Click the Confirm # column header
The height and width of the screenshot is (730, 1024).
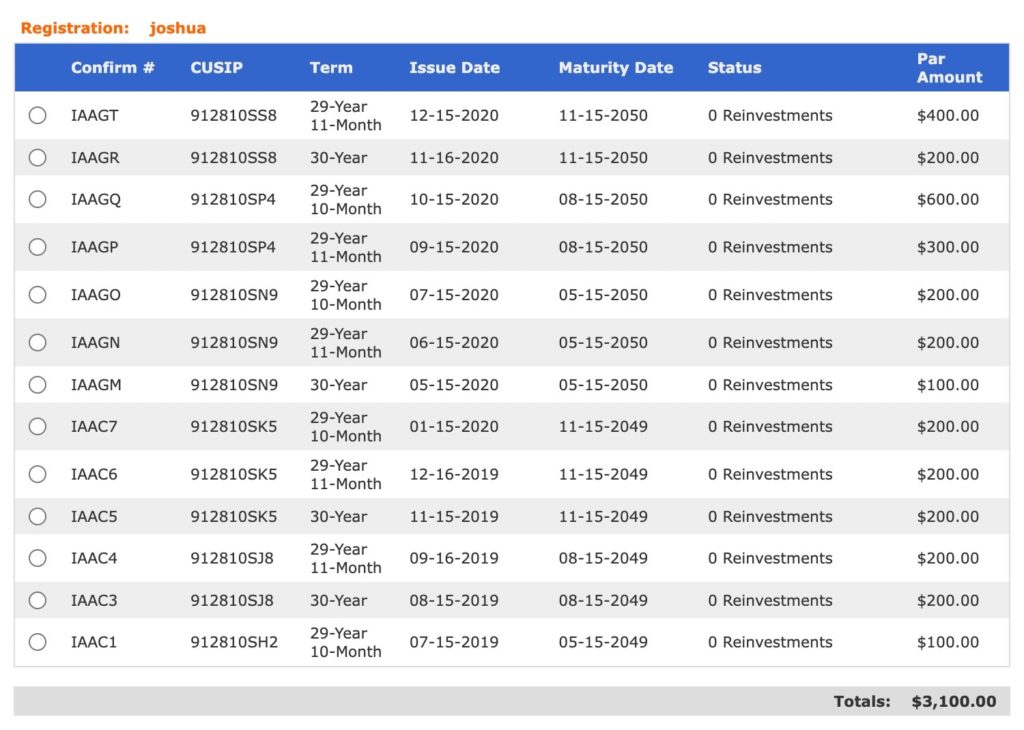(112, 68)
